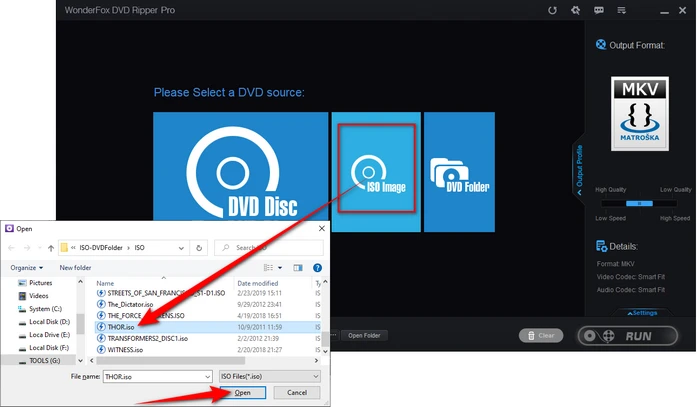Click the output path browse ellipsis button
The image size is (700, 407).
(333, 335)
